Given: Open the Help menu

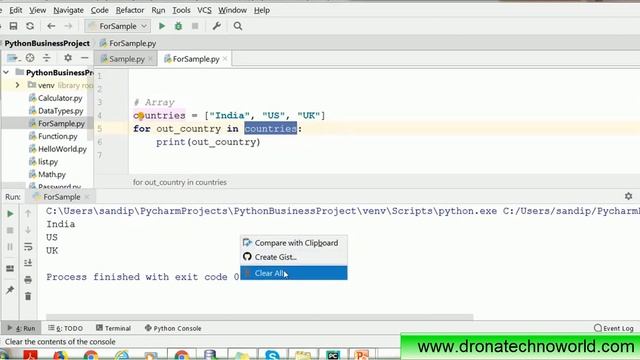Looking at the screenshot, I should [x=262, y=10].
